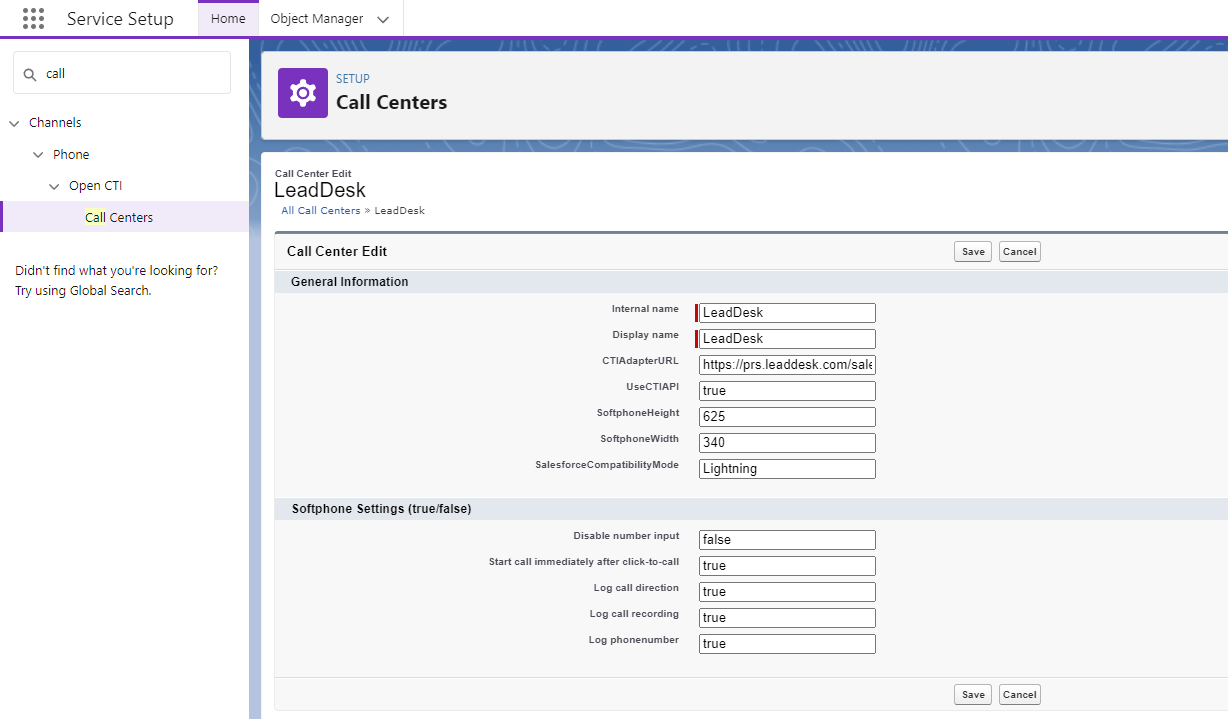This screenshot has width=1228, height=719.
Task: Switch to the Home tab
Action: [228, 19]
